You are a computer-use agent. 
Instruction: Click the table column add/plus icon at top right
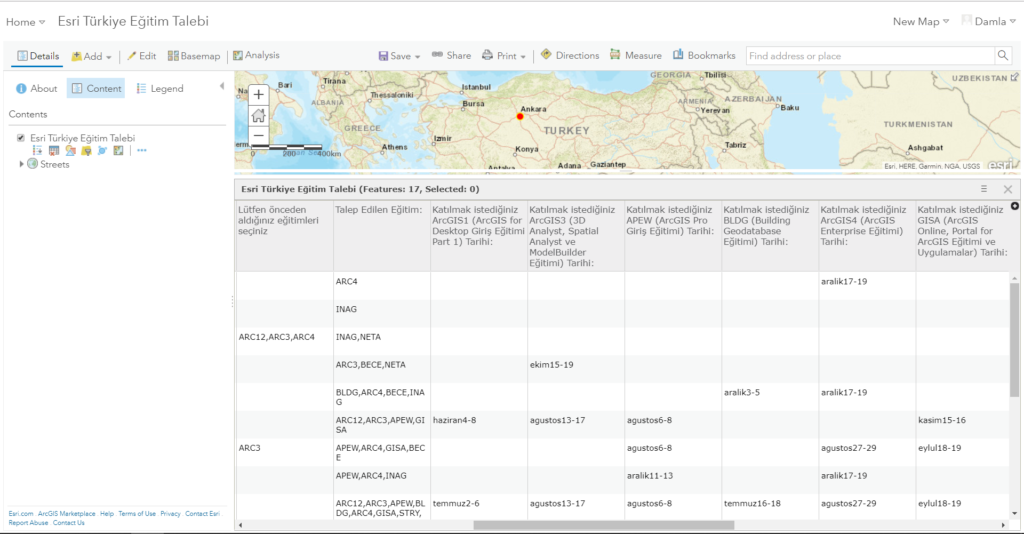click(1015, 206)
